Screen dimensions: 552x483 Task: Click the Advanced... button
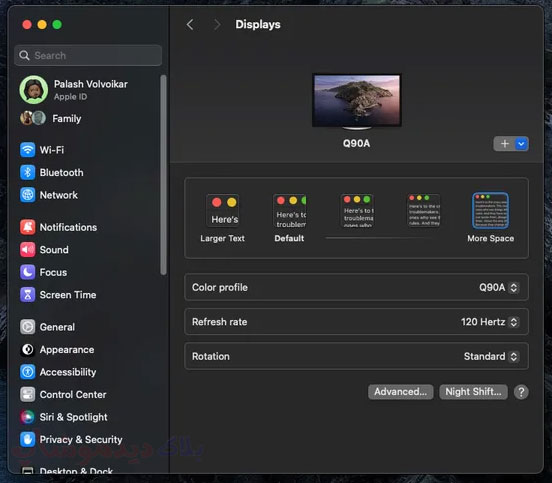click(x=401, y=392)
